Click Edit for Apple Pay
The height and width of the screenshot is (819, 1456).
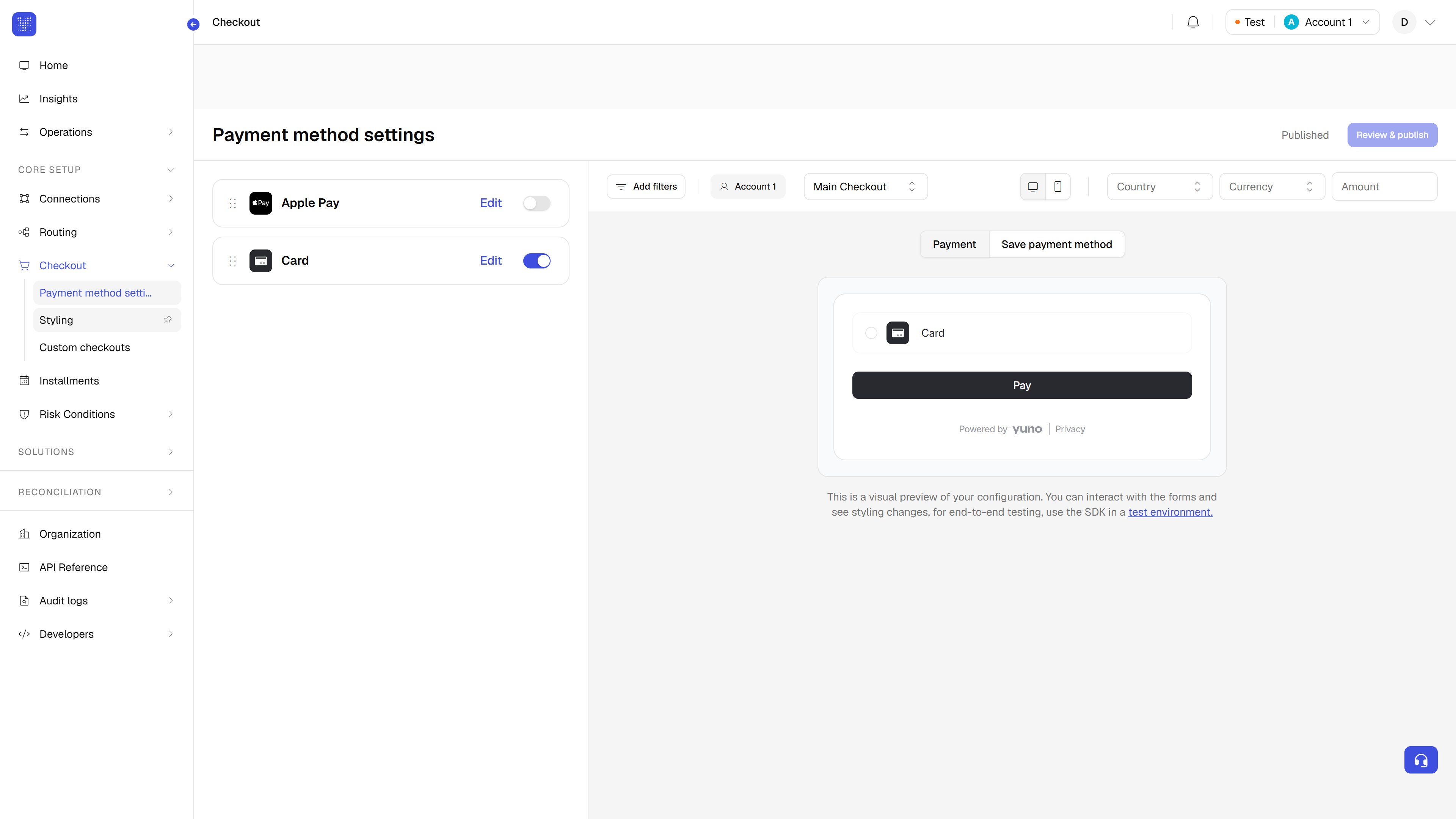click(491, 203)
